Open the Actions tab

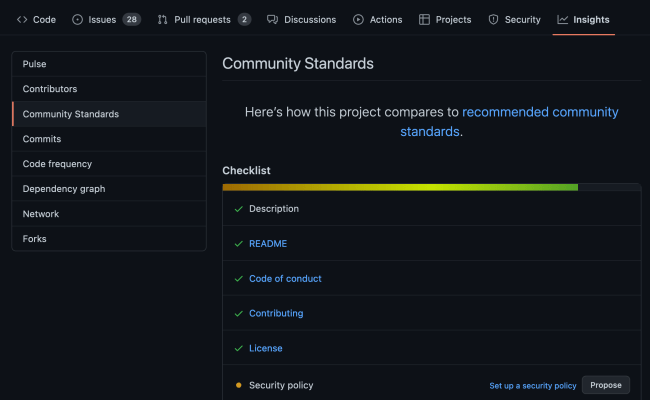point(378,19)
